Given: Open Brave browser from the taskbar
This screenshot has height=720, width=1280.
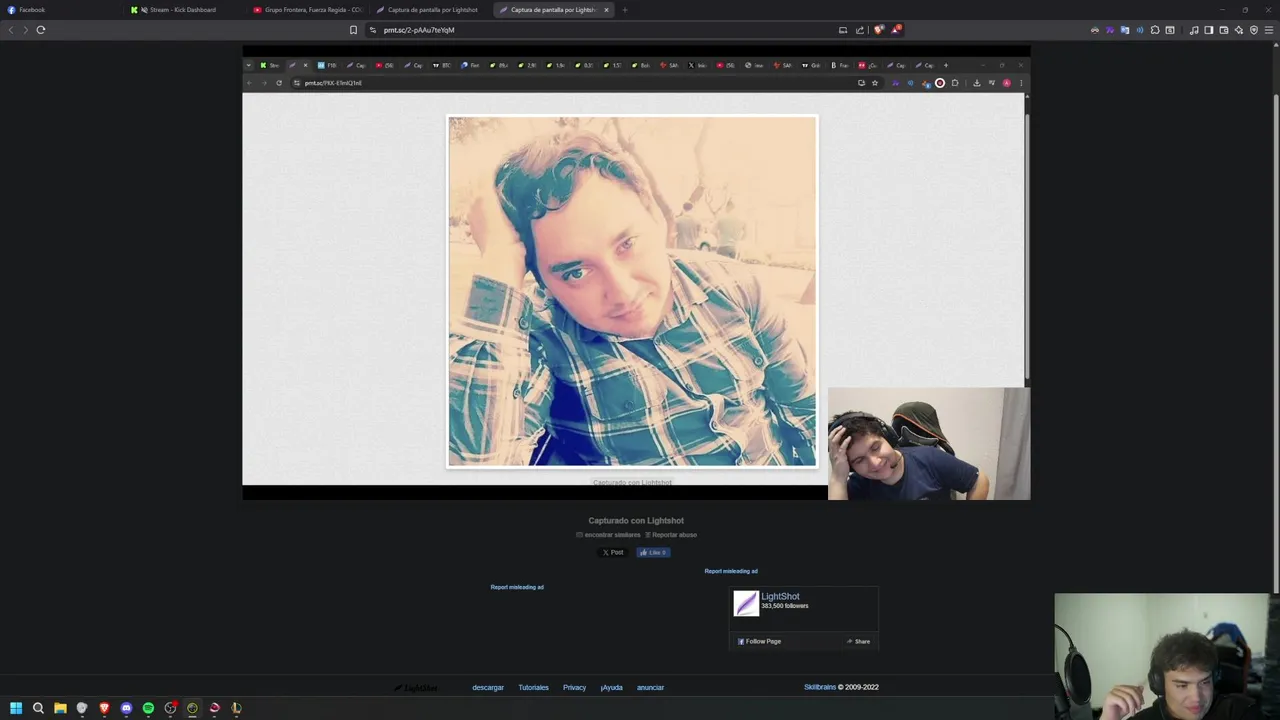Looking at the screenshot, I should [104, 708].
